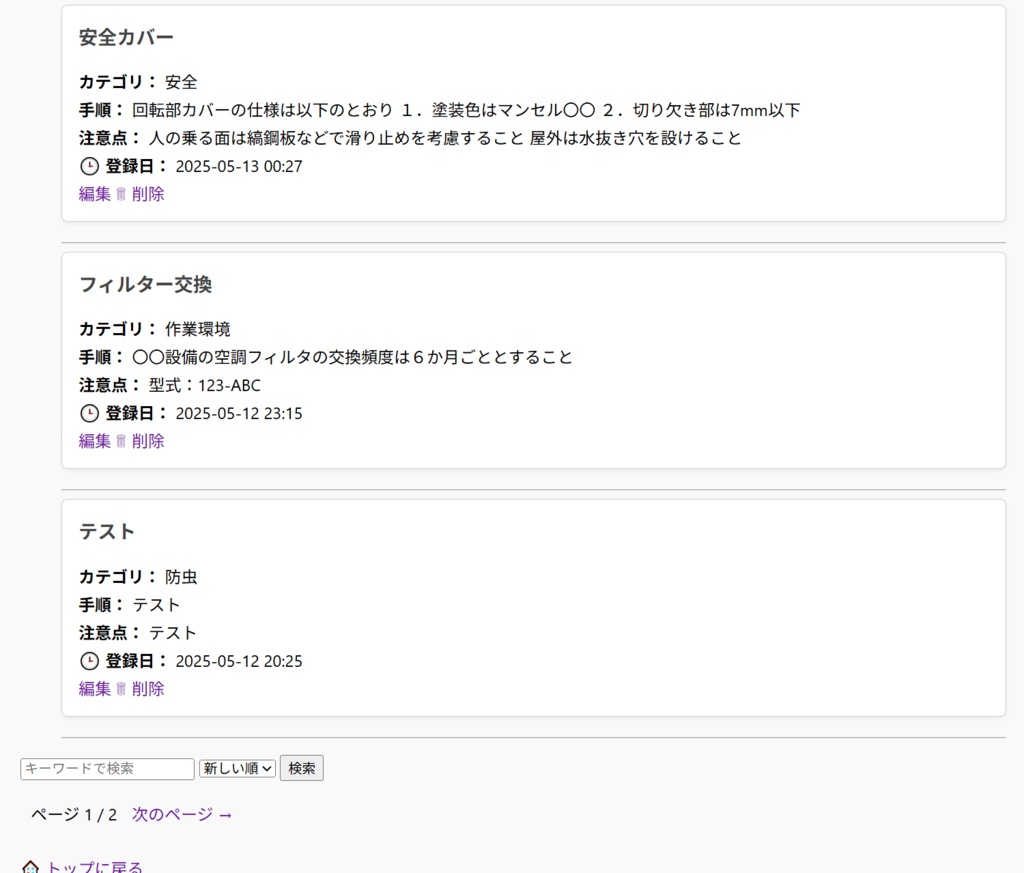
Task: Click the 安全カバー card title
Action: pyautogui.click(x=124, y=37)
